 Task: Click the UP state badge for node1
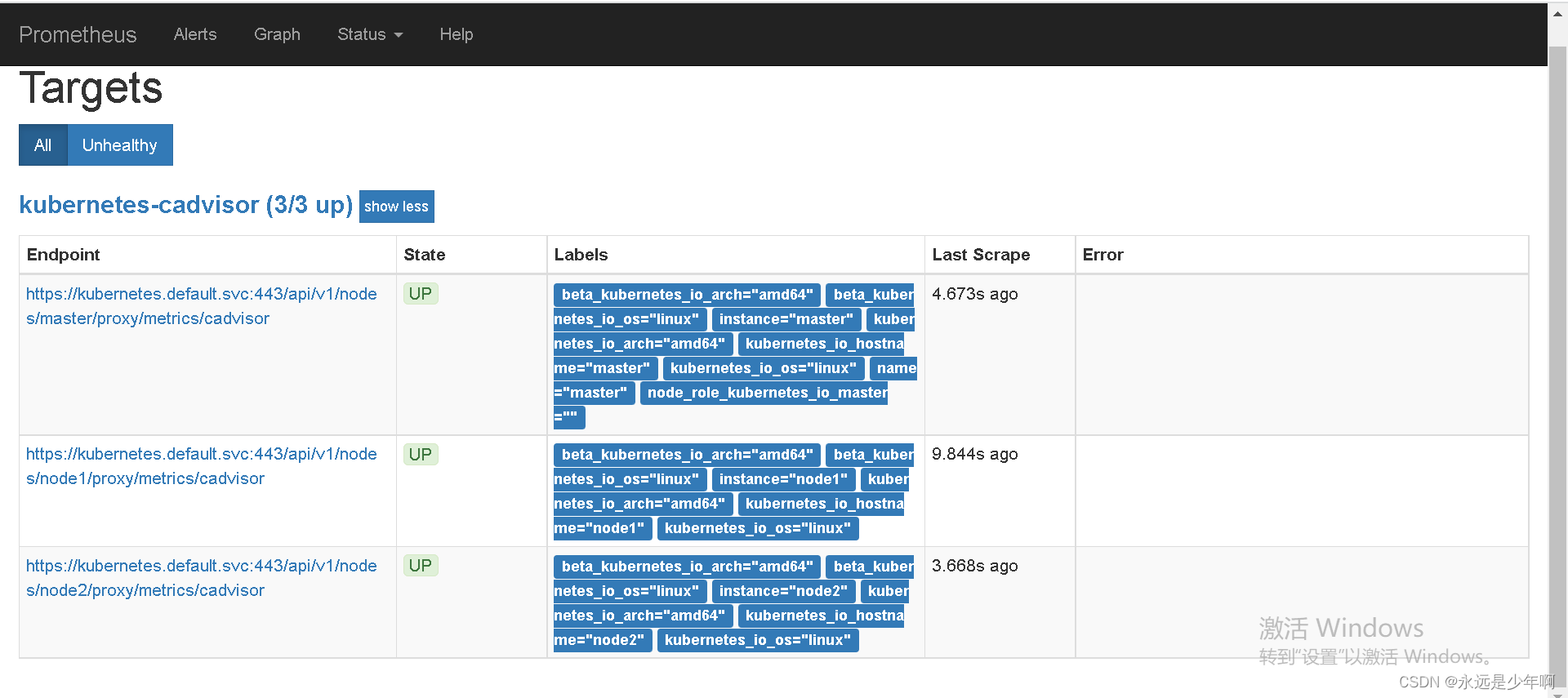click(421, 454)
